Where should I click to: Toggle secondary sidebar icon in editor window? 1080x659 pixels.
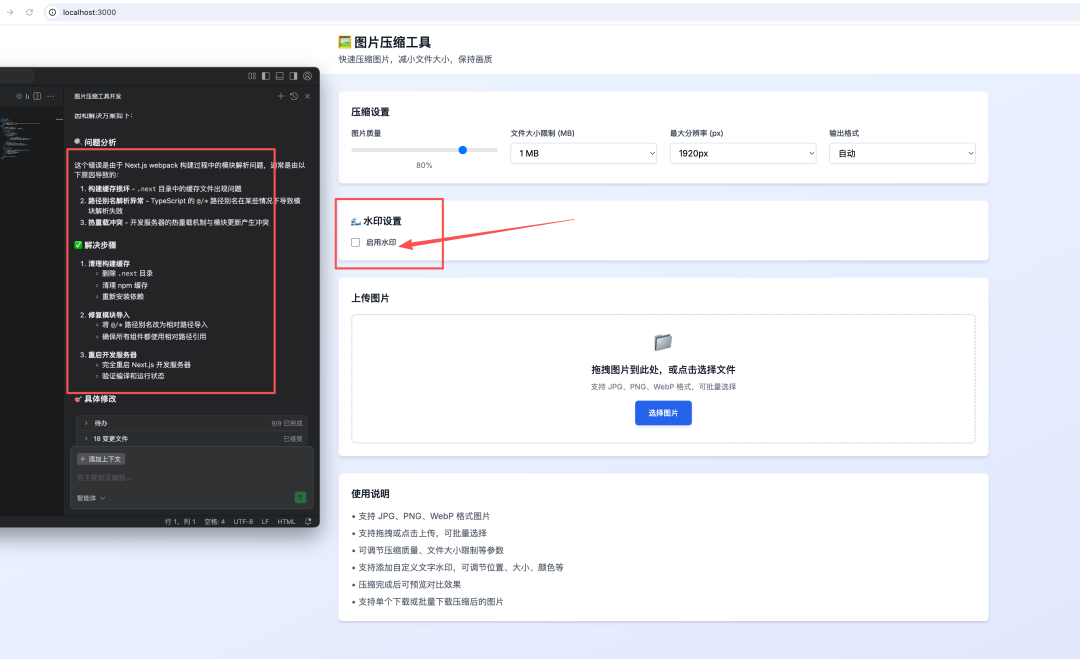tap(293, 76)
